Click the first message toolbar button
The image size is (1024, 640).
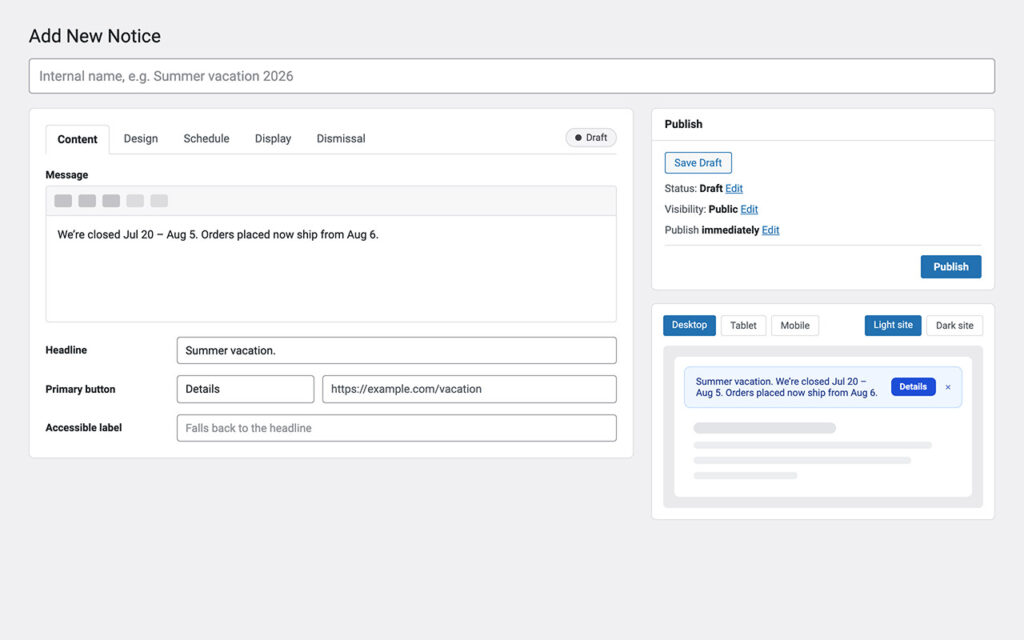(63, 200)
